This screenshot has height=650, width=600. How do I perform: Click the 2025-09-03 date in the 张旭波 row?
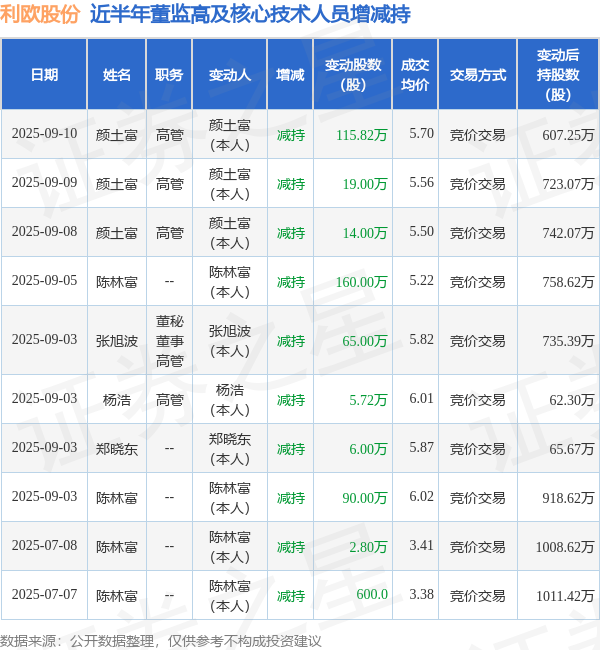(44, 340)
